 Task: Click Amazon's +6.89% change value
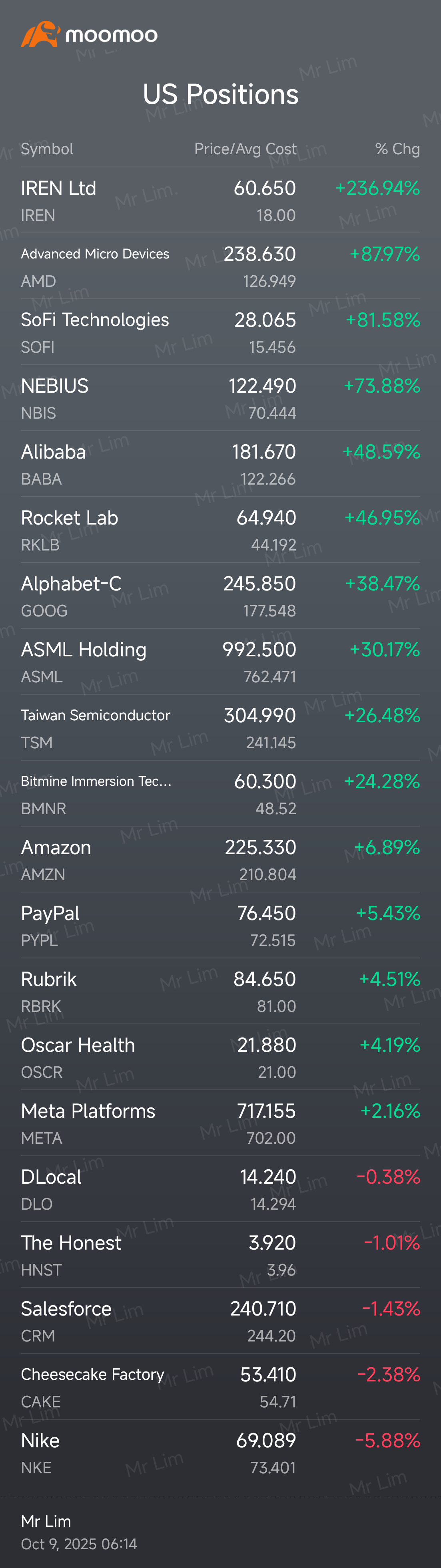pos(387,847)
